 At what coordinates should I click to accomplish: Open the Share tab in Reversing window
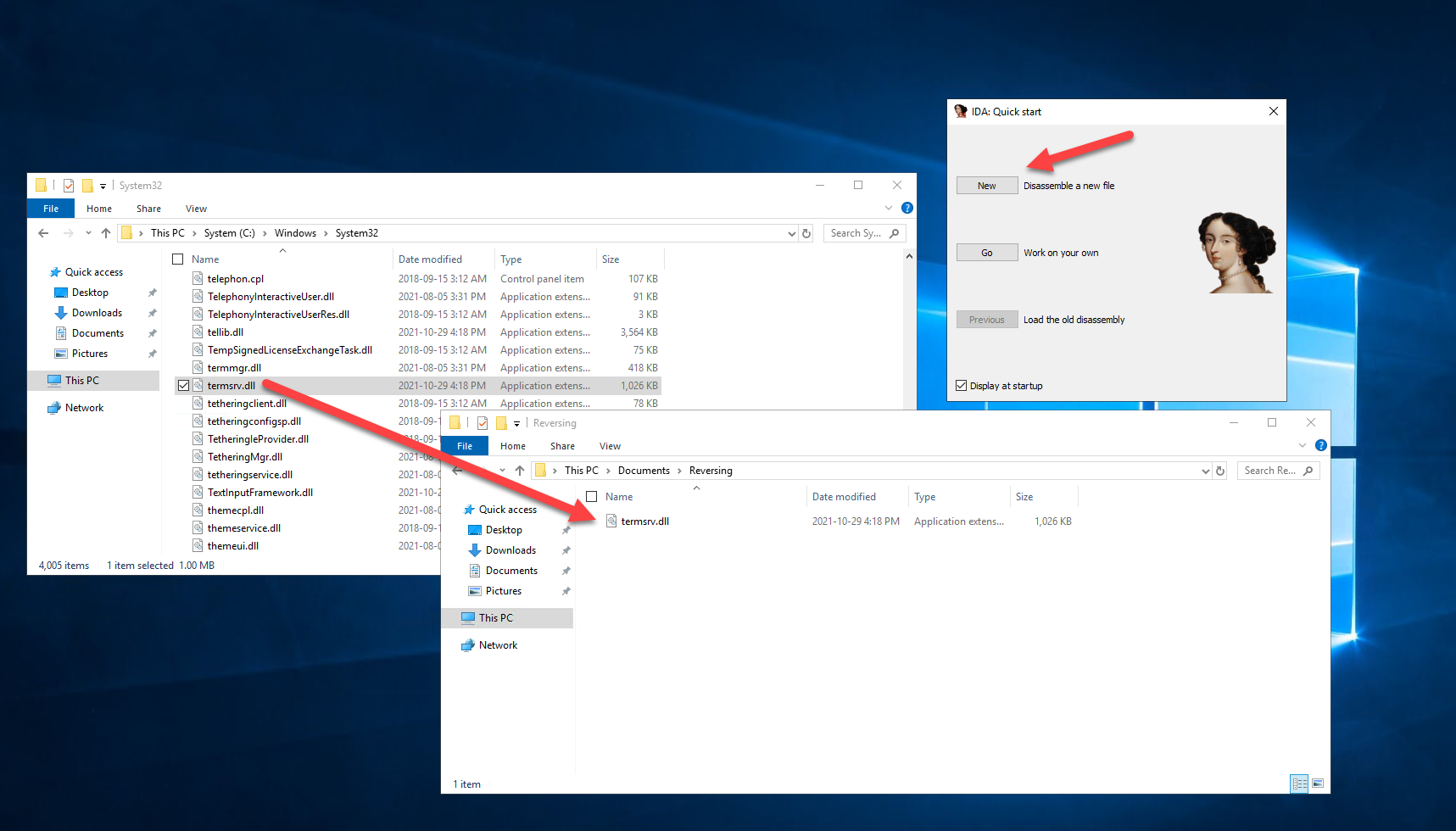[x=561, y=446]
